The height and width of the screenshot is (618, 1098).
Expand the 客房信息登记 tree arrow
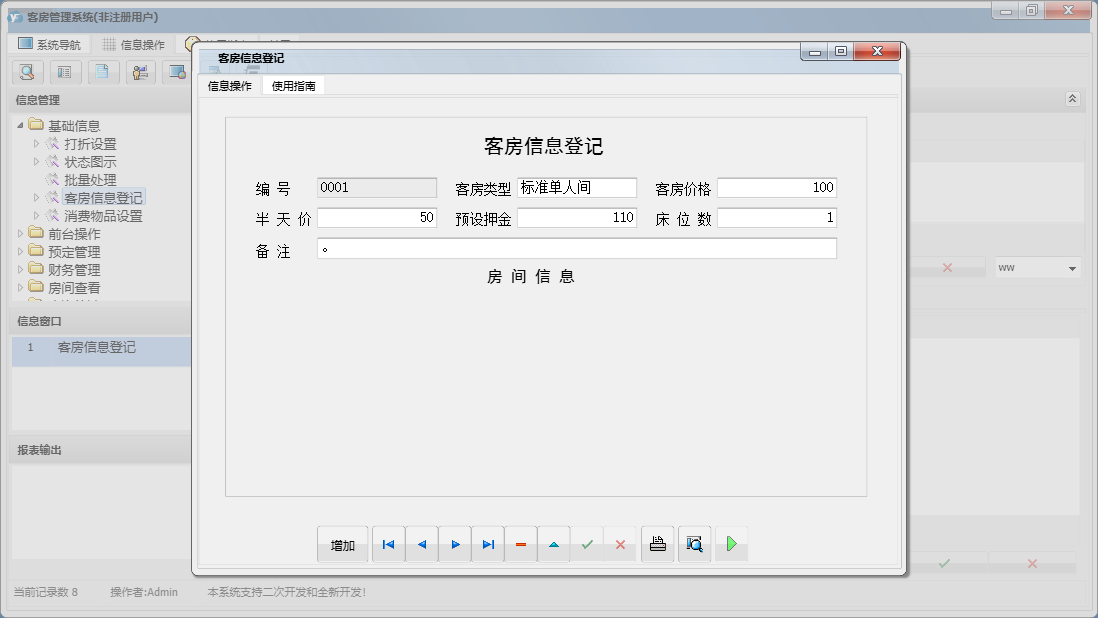36,198
